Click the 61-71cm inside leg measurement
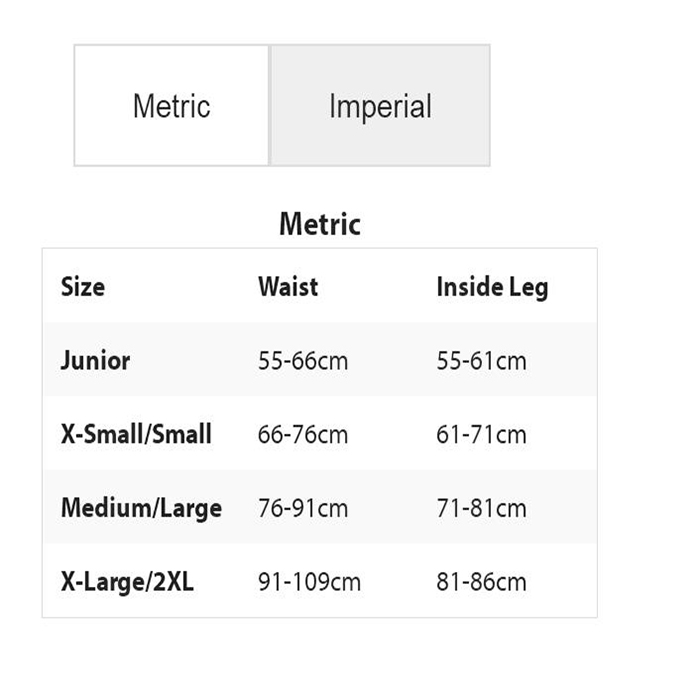The width and height of the screenshot is (700, 700). tap(481, 435)
